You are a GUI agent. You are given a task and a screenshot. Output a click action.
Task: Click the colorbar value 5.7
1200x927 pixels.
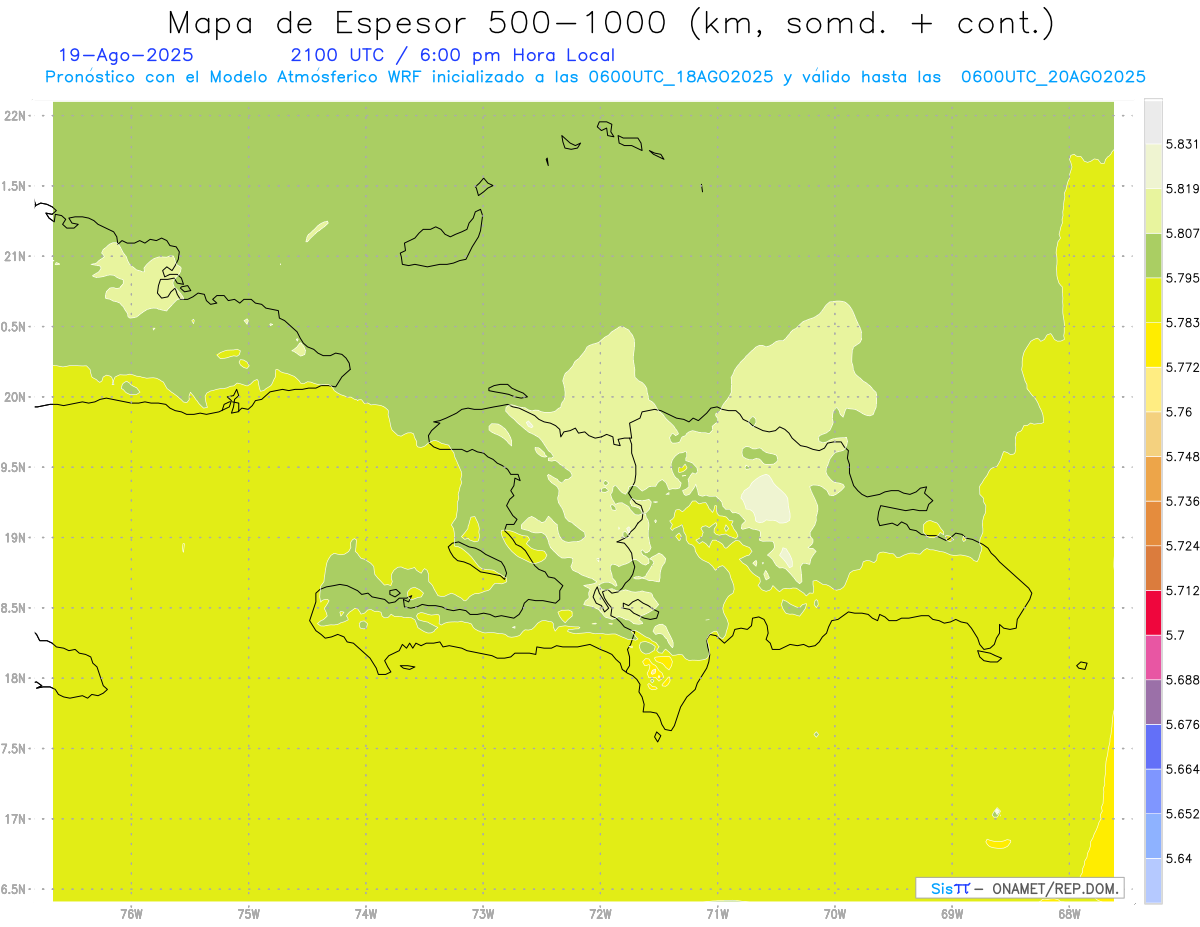coord(1175,635)
